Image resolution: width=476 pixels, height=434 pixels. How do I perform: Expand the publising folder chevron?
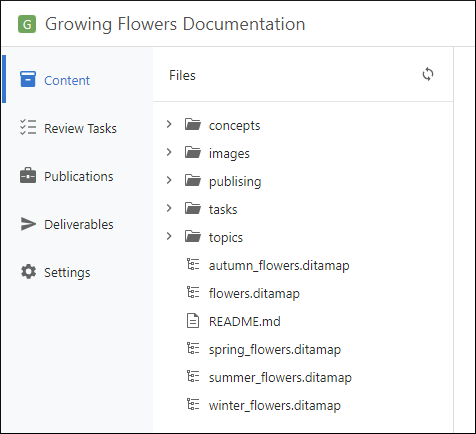(x=169, y=180)
